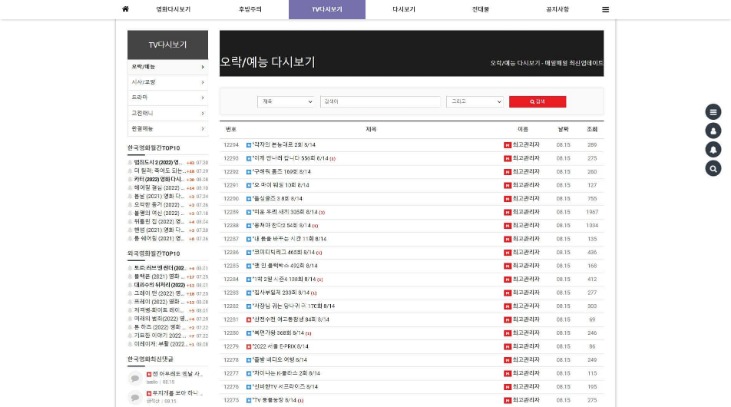Screen dimensions: 731x407
Task: Expand the 드라마 sidebar category
Action: (x=167, y=97)
